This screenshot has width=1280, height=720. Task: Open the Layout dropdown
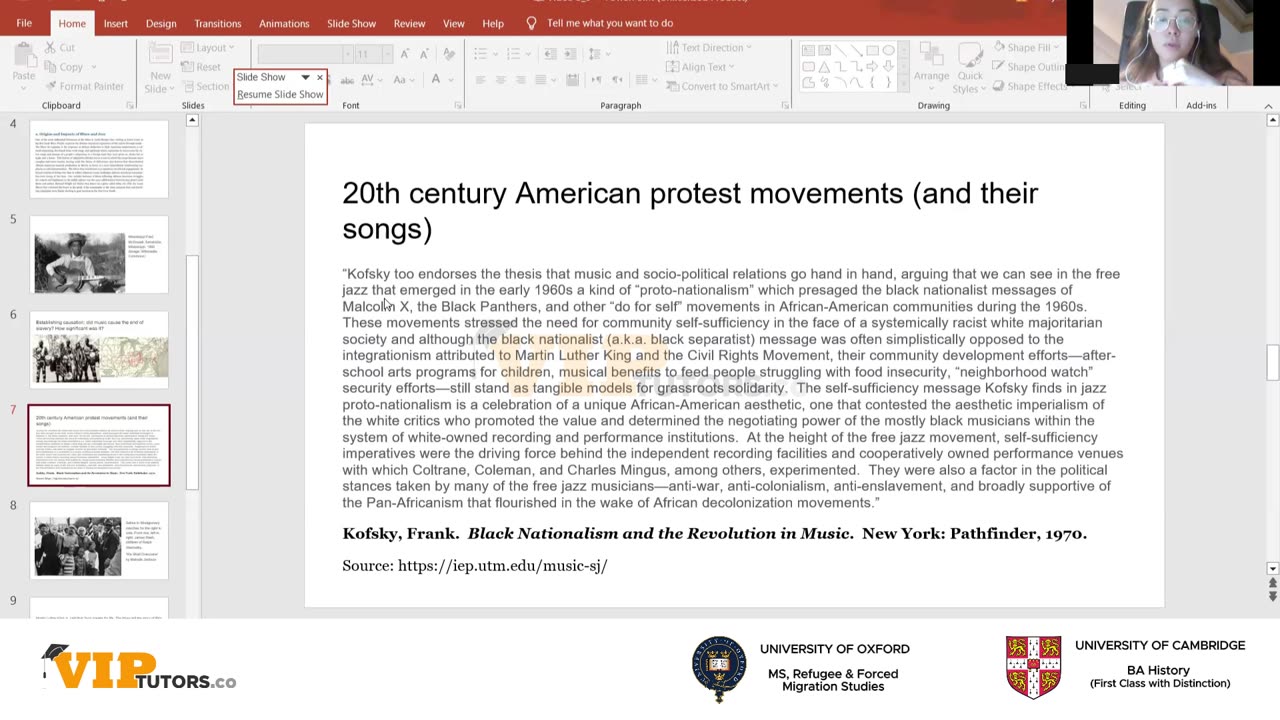point(207,48)
